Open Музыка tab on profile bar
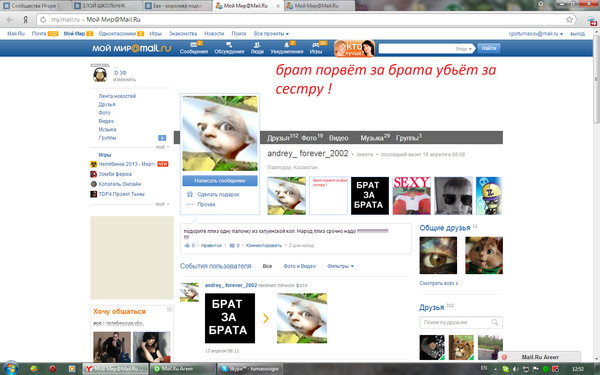 coord(375,137)
